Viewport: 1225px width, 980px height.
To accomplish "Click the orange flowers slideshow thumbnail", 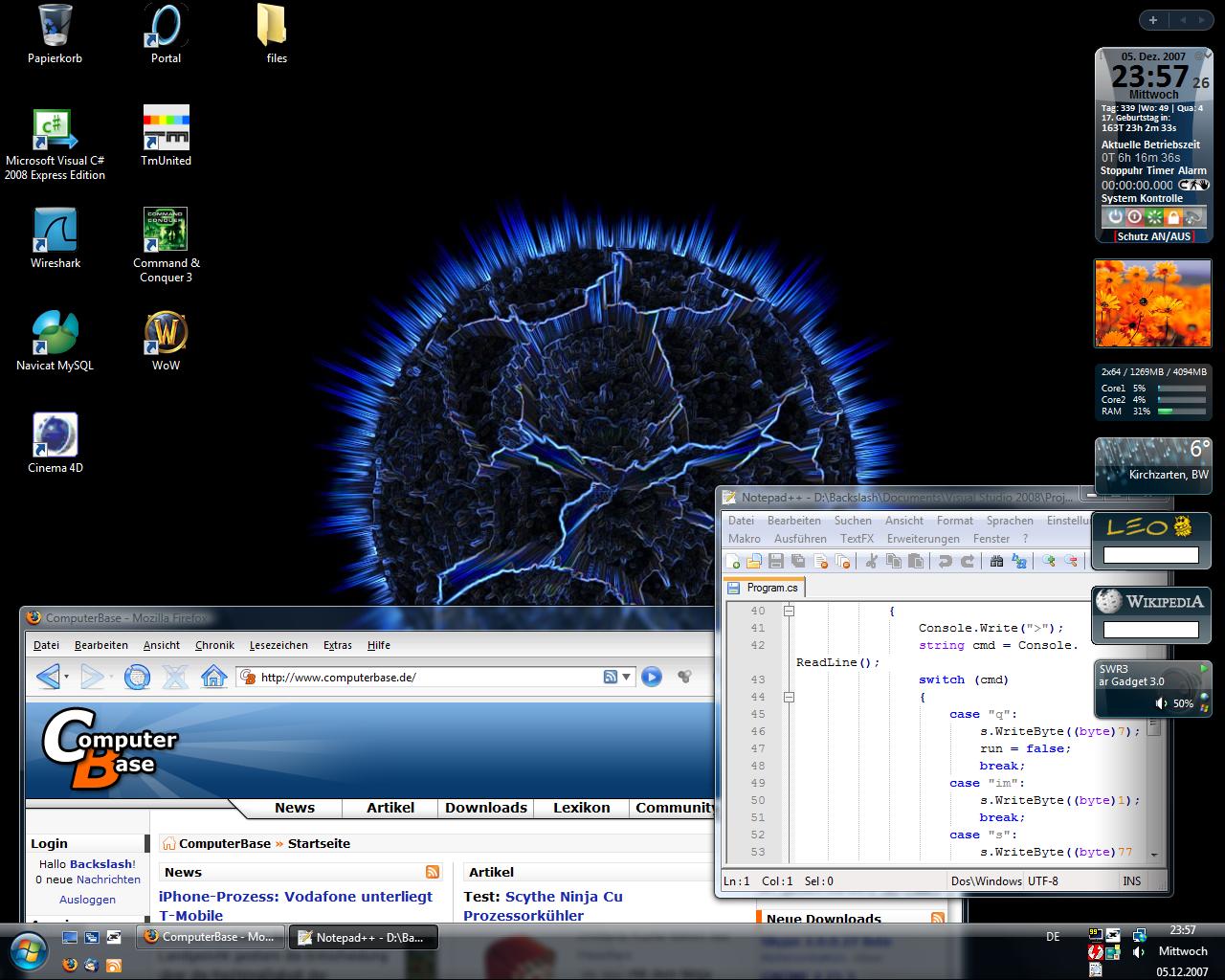I will (x=1153, y=302).
